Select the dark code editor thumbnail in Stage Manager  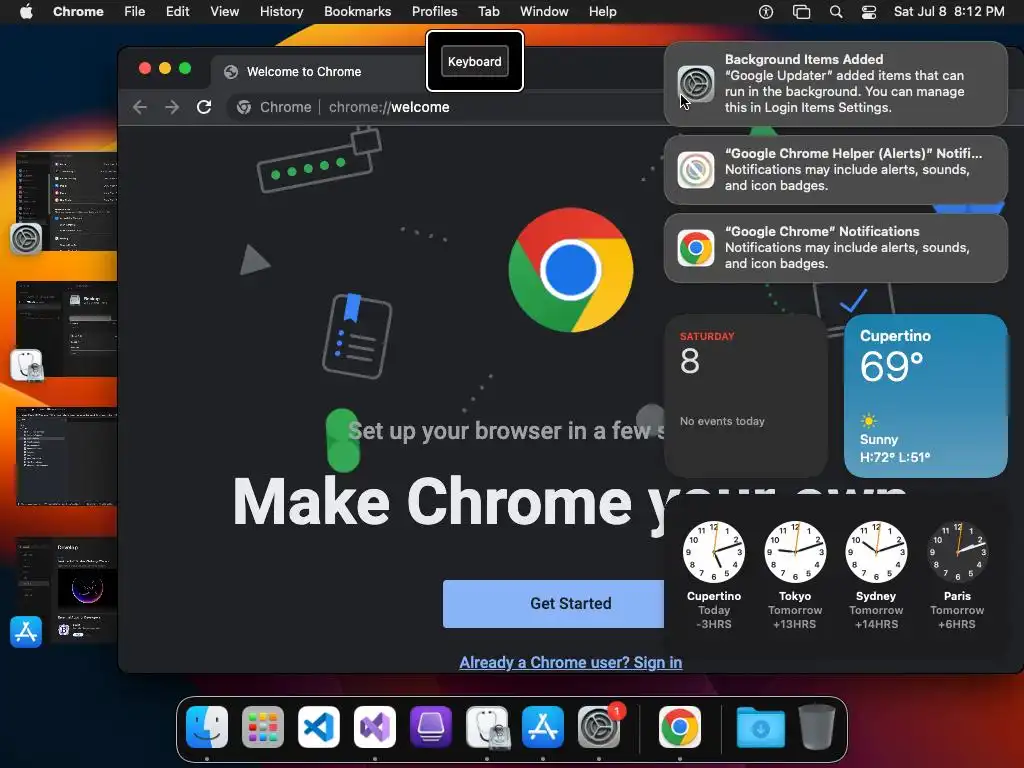click(x=67, y=456)
